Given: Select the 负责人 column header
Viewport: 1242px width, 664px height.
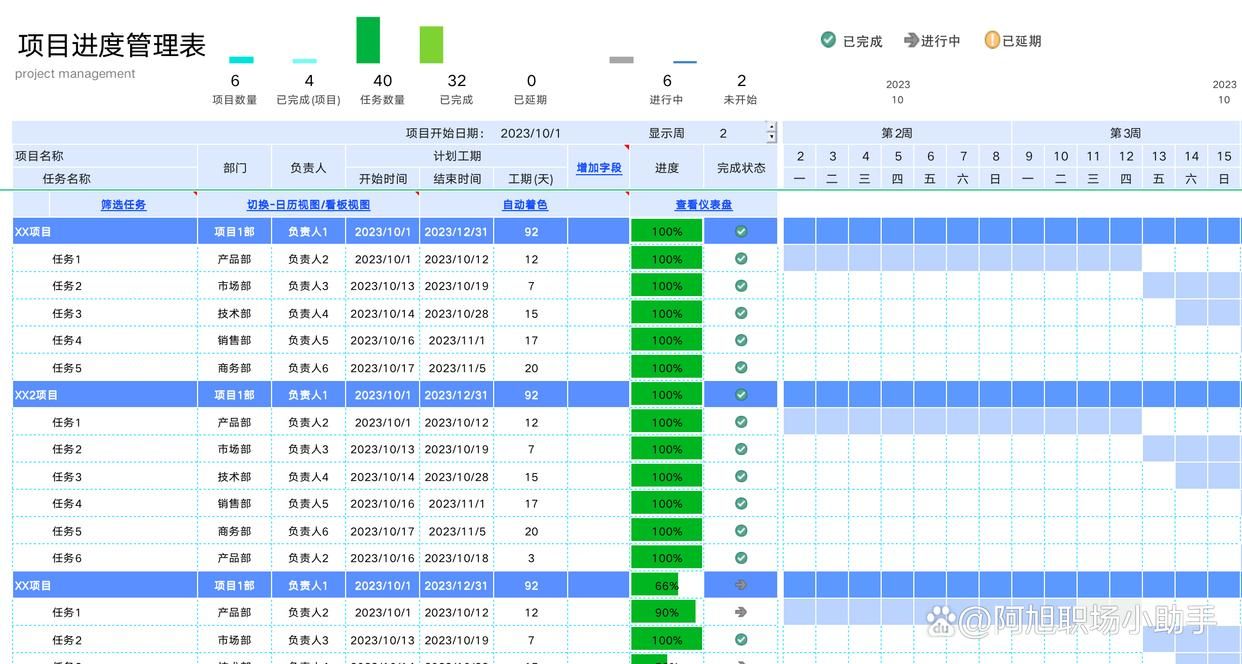Looking at the screenshot, I should pyautogui.click(x=308, y=168).
